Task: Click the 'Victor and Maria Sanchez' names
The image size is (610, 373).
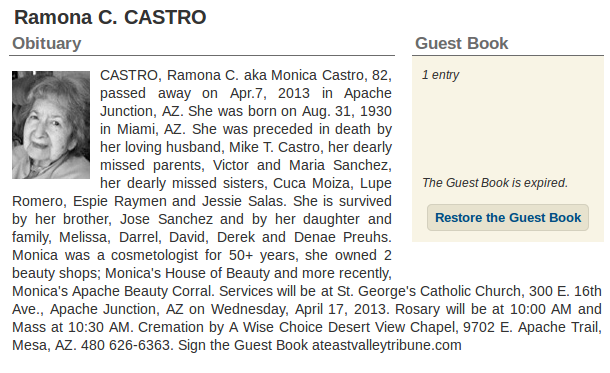Action: coord(300,165)
